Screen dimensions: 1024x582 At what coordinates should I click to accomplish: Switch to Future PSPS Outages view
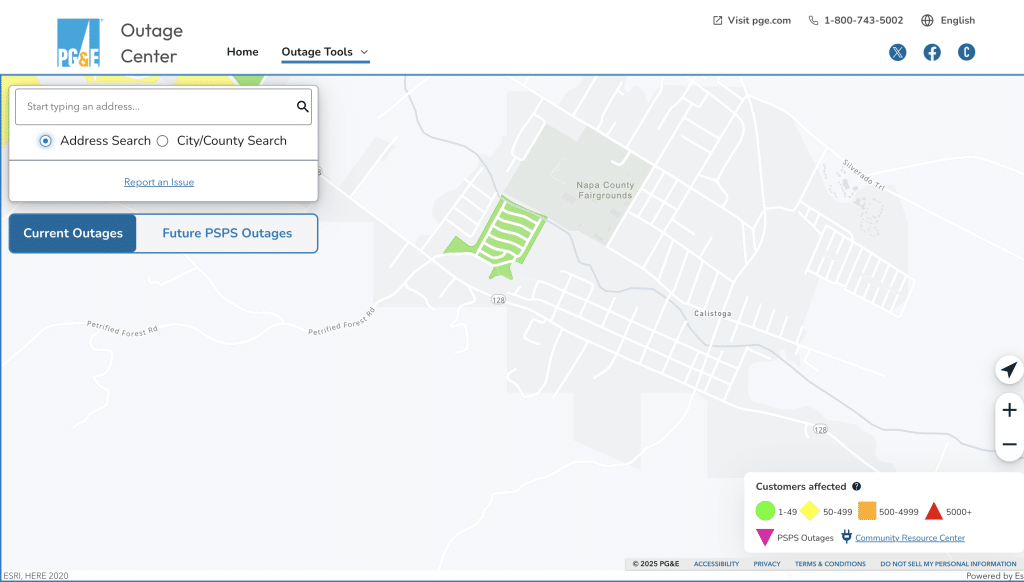coord(227,233)
